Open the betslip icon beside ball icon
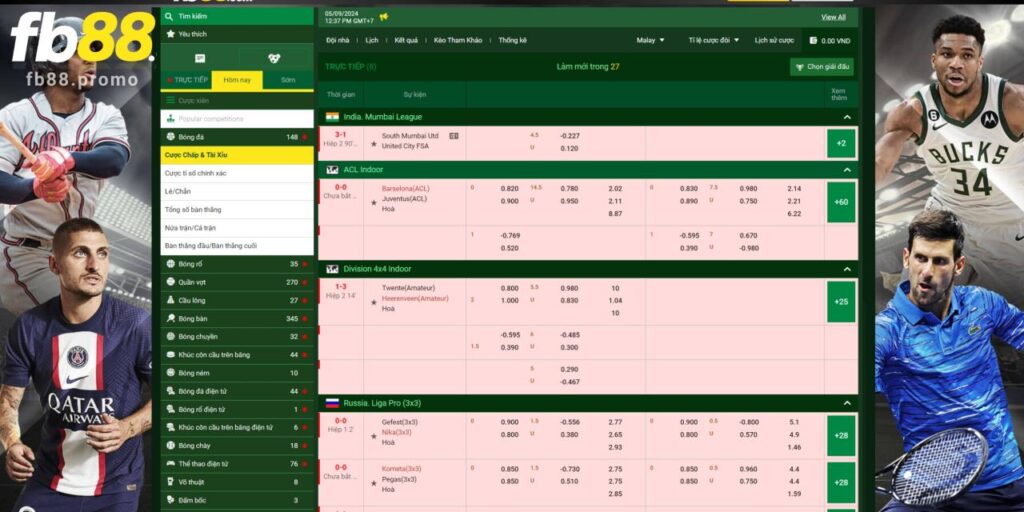The height and width of the screenshot is (512, 1024). 199,58
